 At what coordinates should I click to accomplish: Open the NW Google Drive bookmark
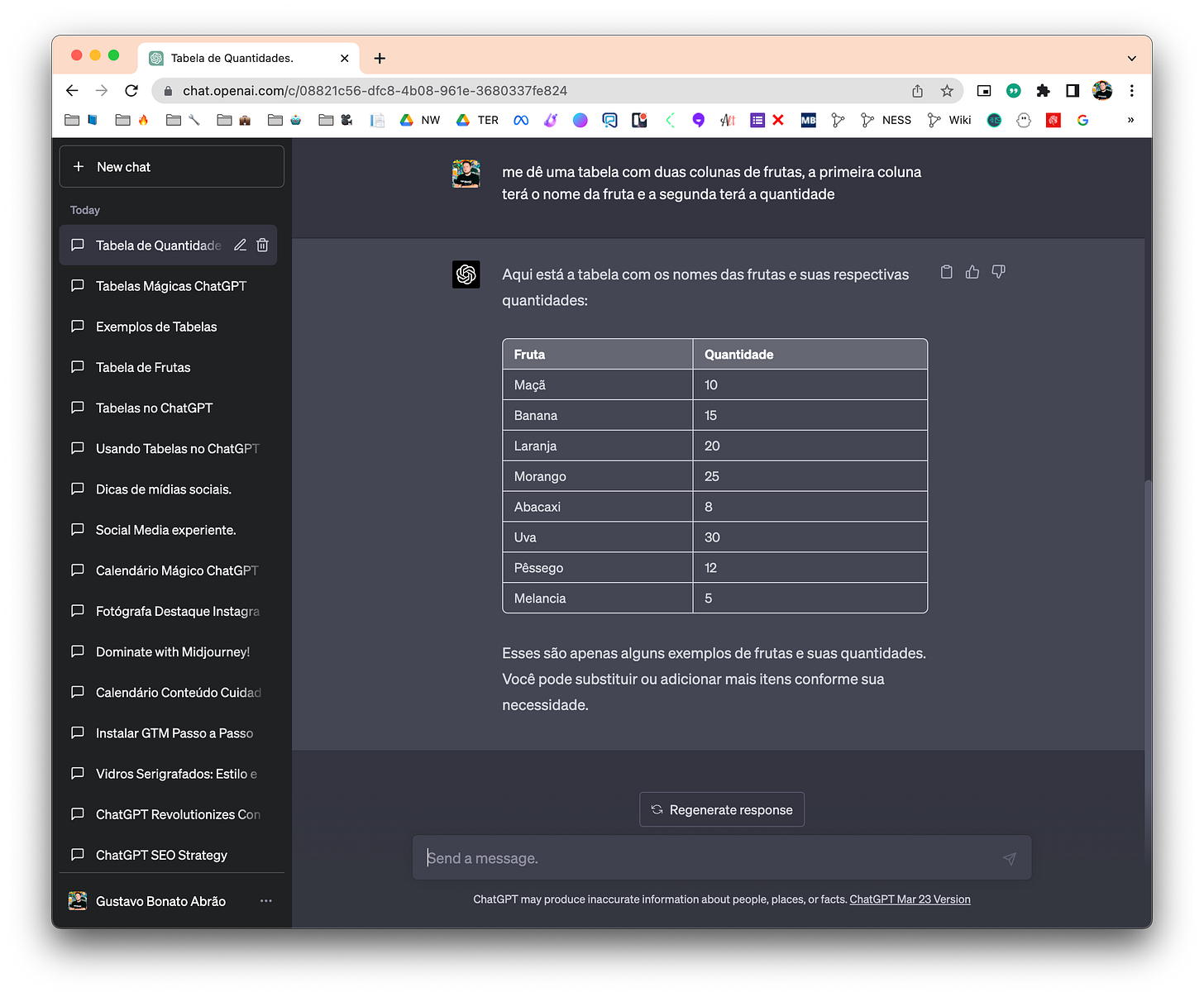click(x=420, y=120)
